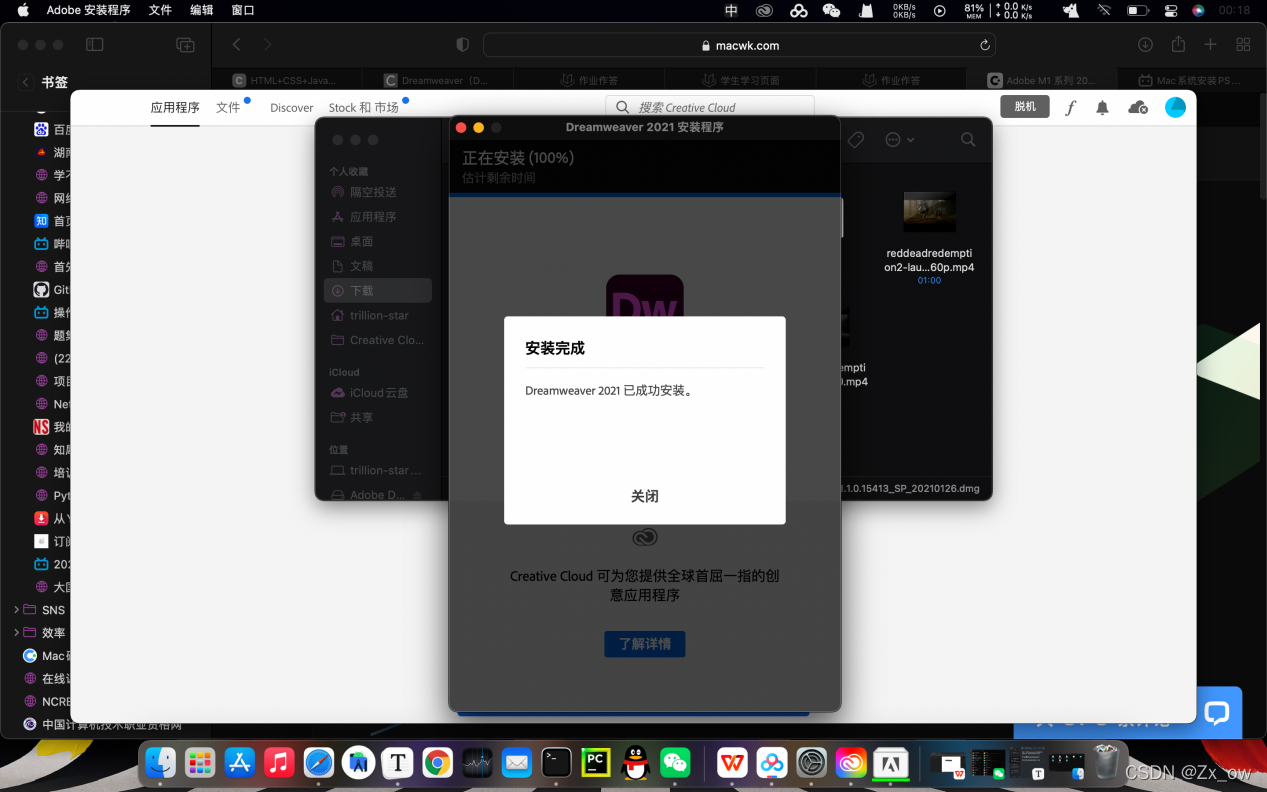Open the Finder more actions dropdown
The image size is (1267, 792).
pos(900,140)
